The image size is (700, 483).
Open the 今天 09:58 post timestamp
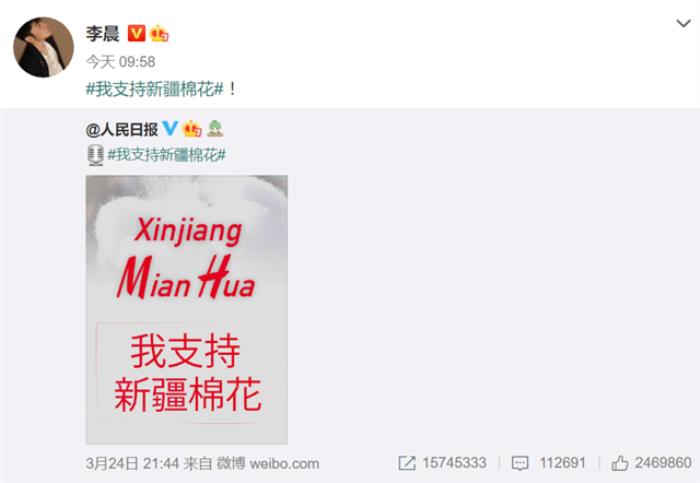[121, 62]
